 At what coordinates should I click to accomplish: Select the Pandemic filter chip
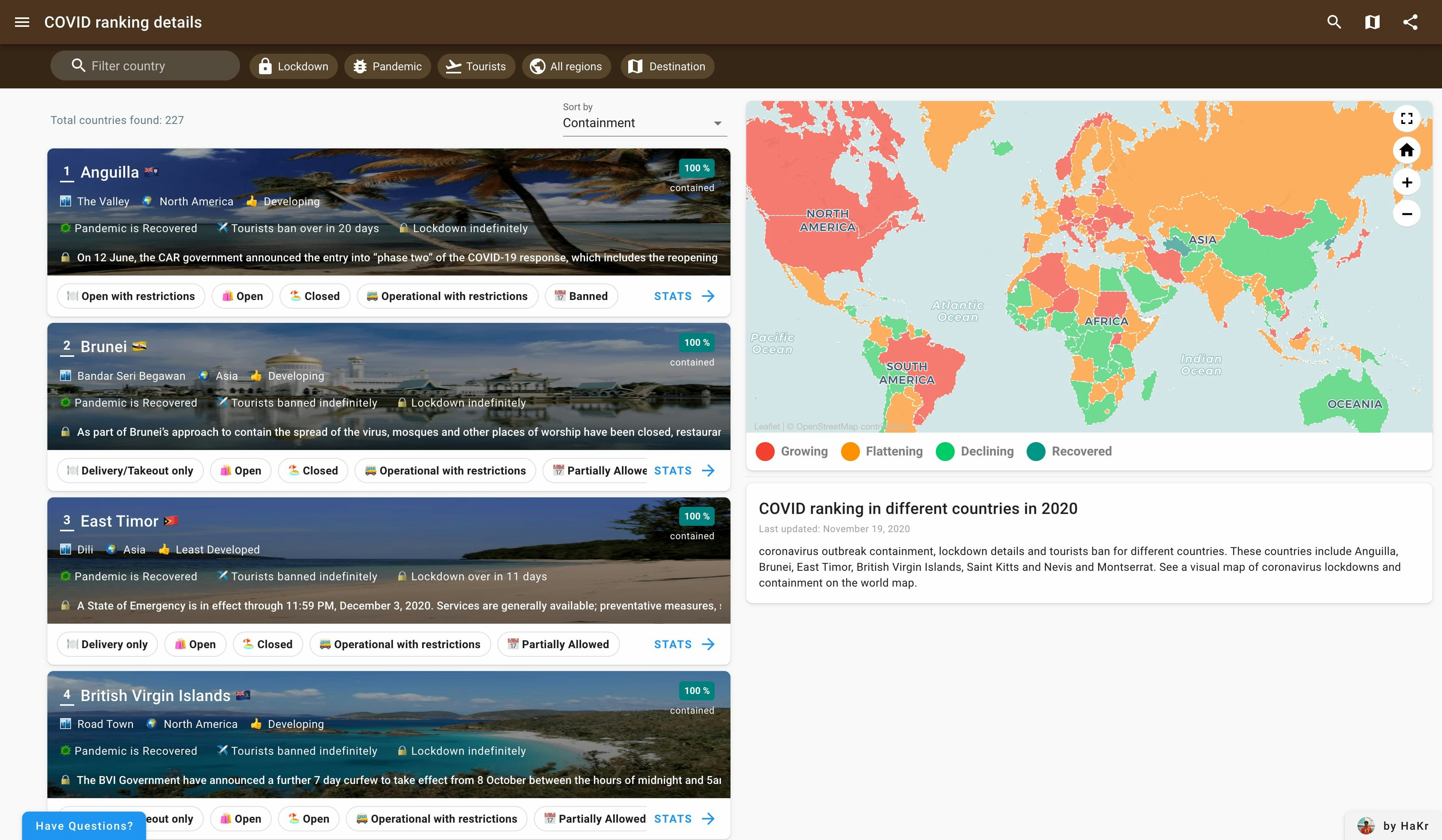pos(387,66)
